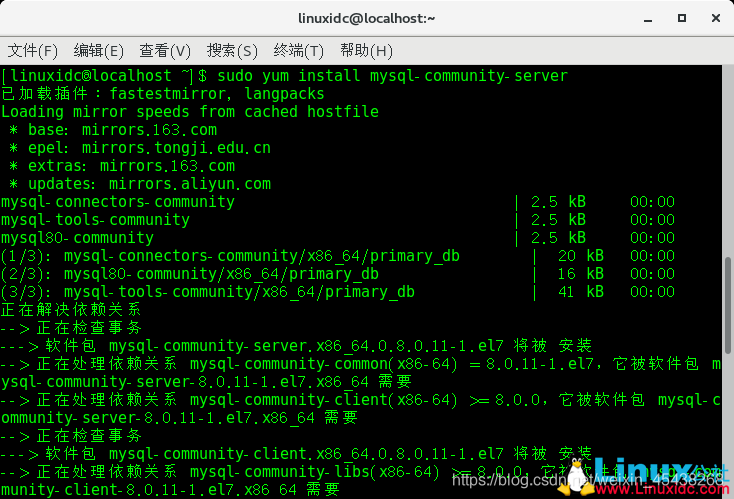Viewport: 734px width, 499px height.
Task: Click the terminal vertical scrollbar thumb
Action: (x=728, y=305)
